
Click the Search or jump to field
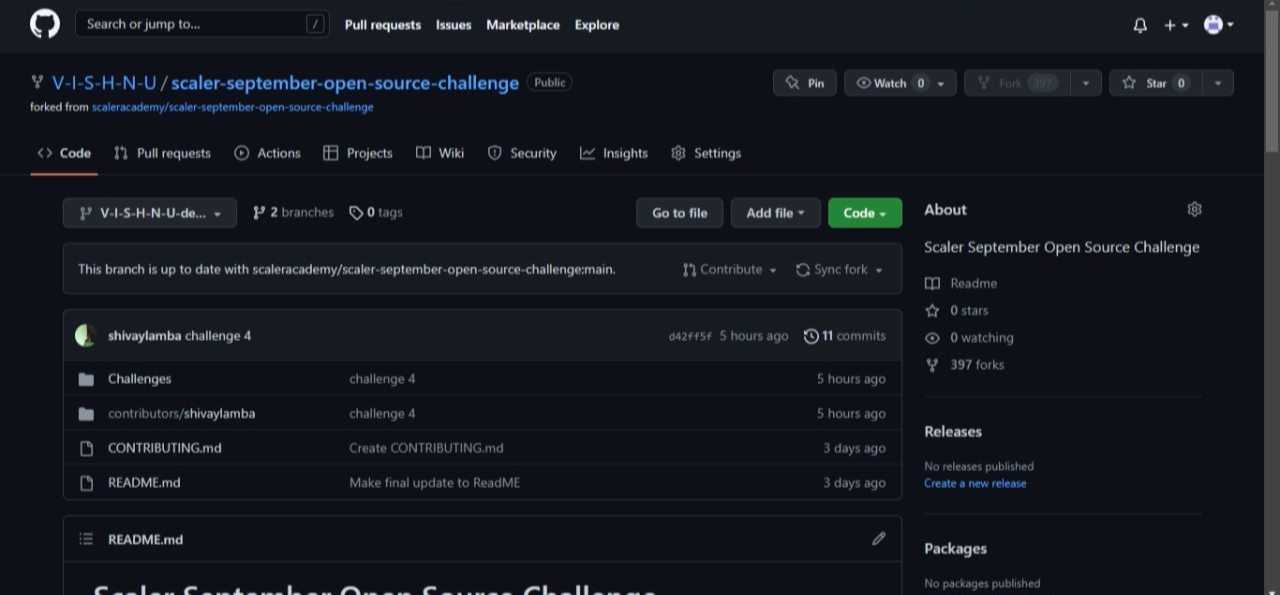click(200, 23)
